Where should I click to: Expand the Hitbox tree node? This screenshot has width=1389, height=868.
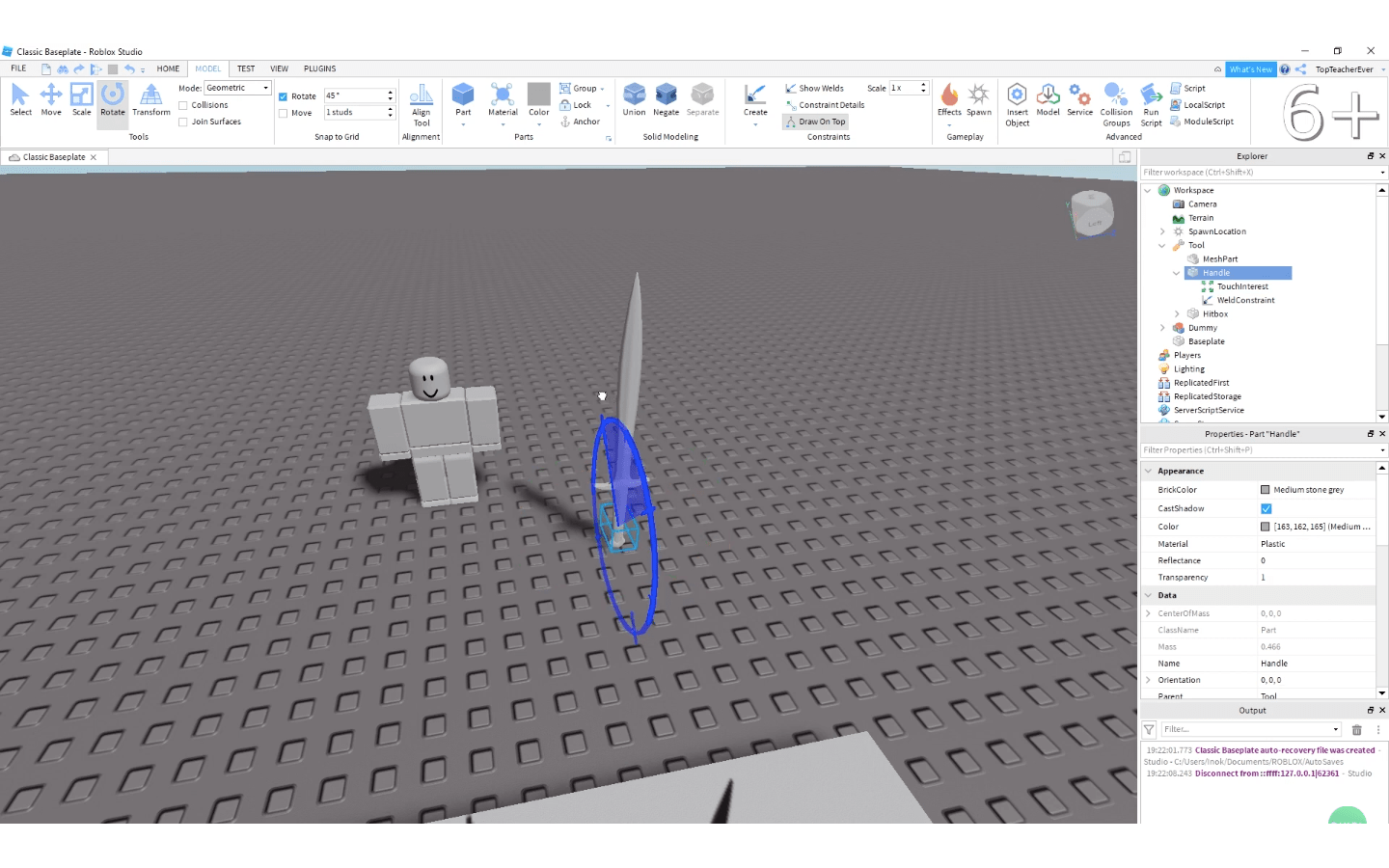coord(1176,313)
